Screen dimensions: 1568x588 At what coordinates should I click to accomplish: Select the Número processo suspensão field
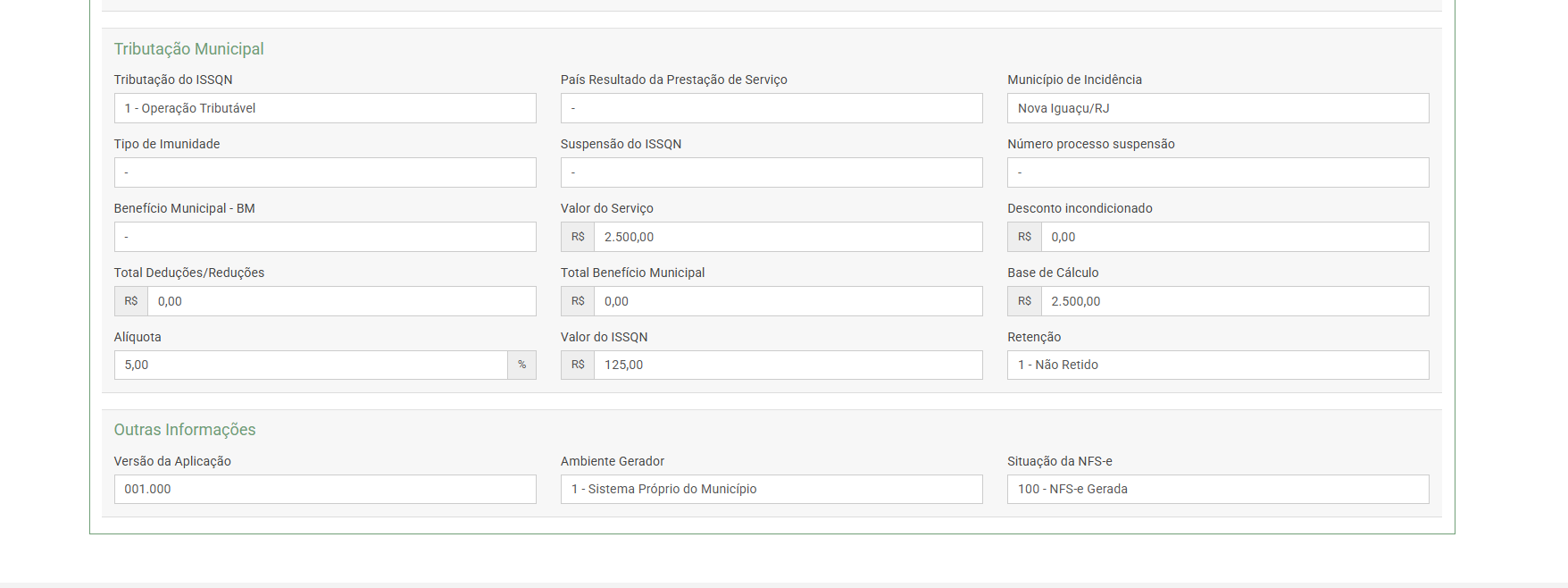[x=1218, y=172]
